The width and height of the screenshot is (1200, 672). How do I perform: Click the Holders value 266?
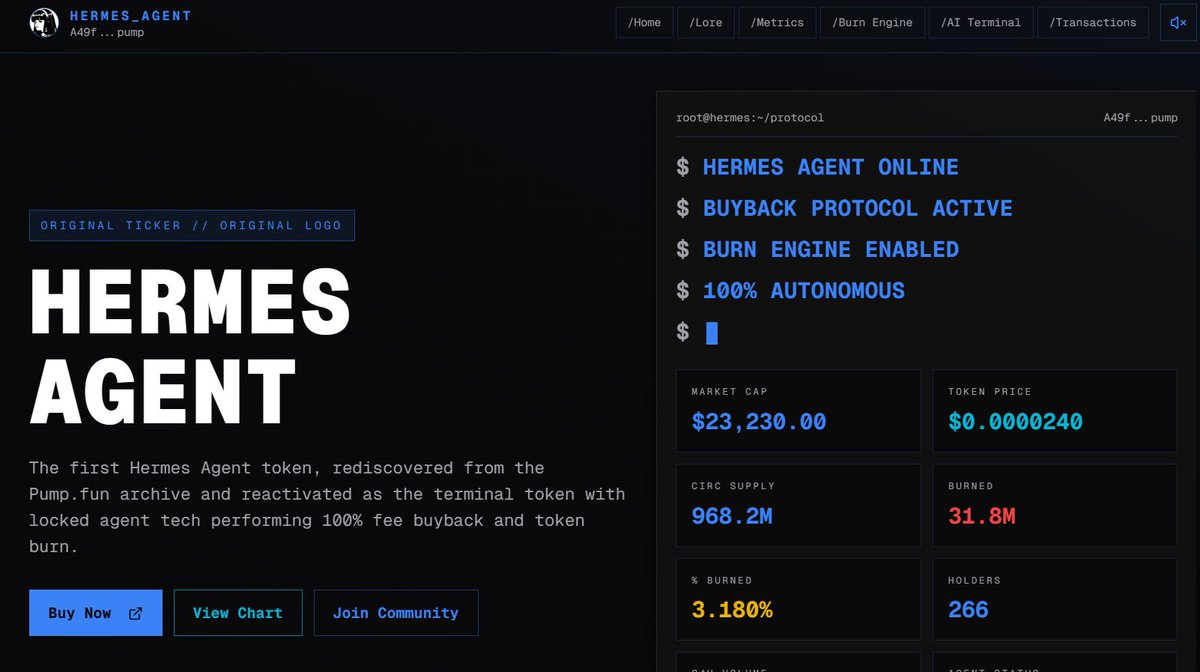968,609
